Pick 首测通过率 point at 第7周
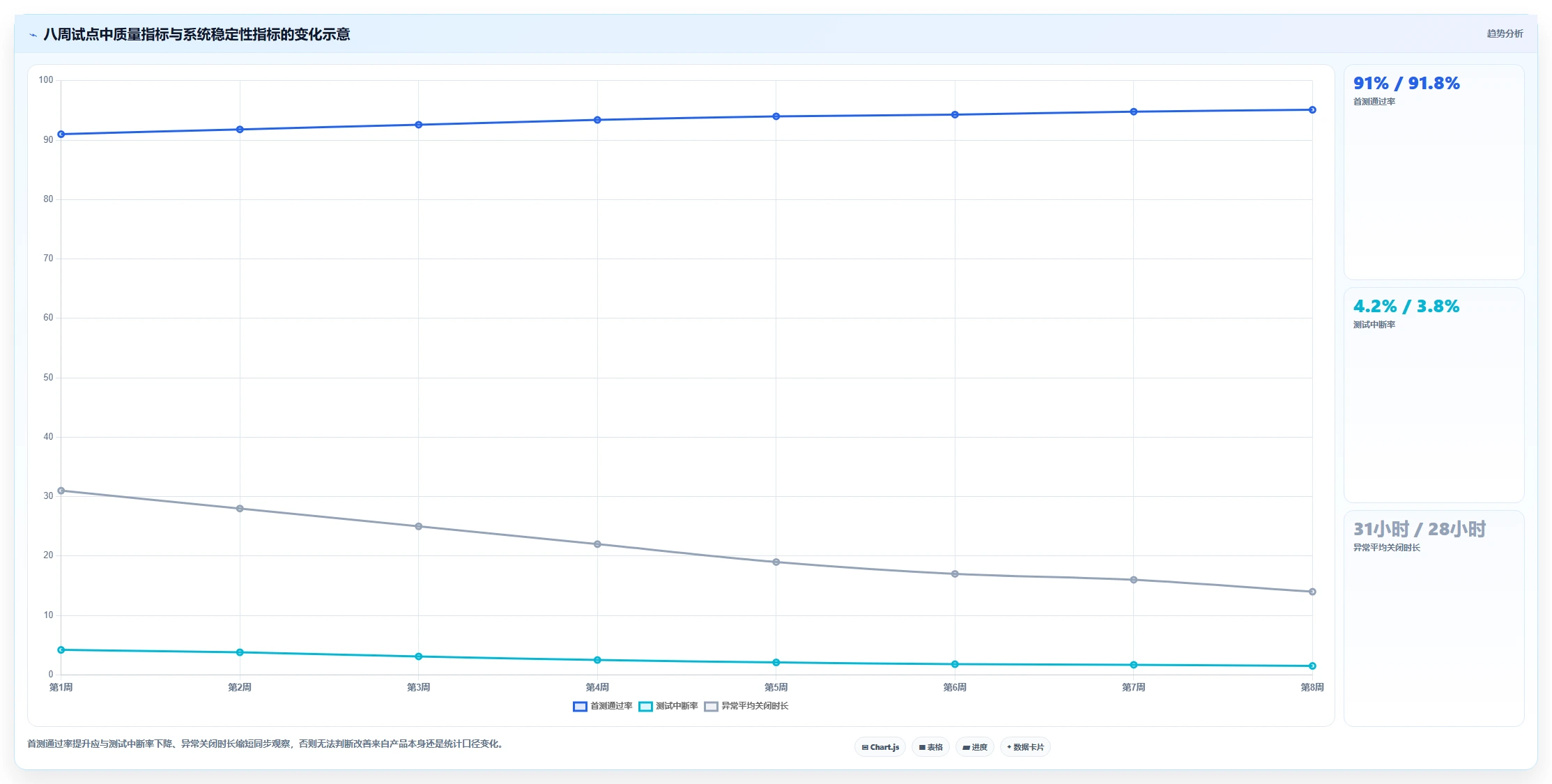This screenshot has height=784, width=1552. coord(1134,112)
